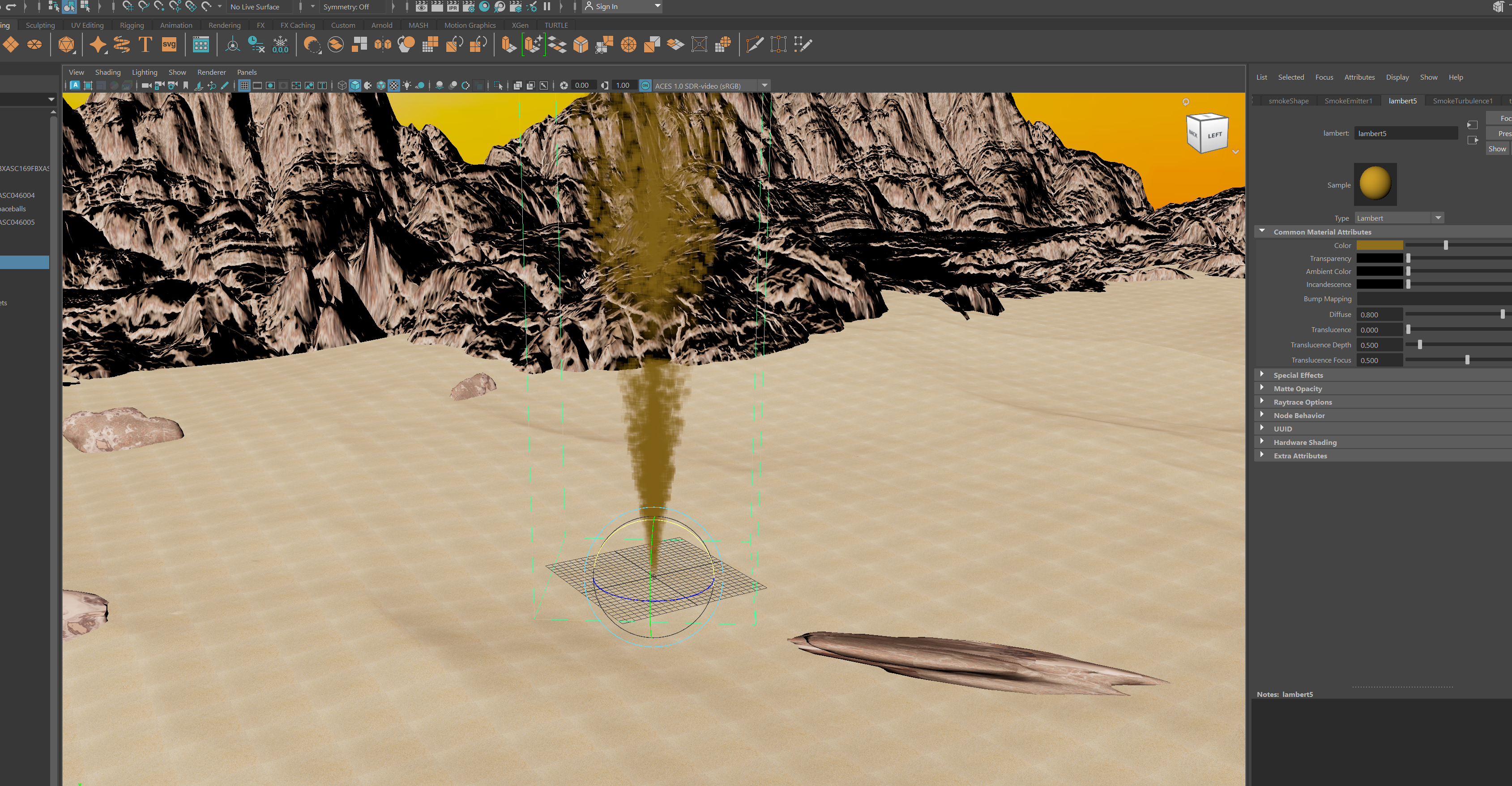Click the Sample material sphere thumbnail
1512x786 pixels.
[1375, 184]
